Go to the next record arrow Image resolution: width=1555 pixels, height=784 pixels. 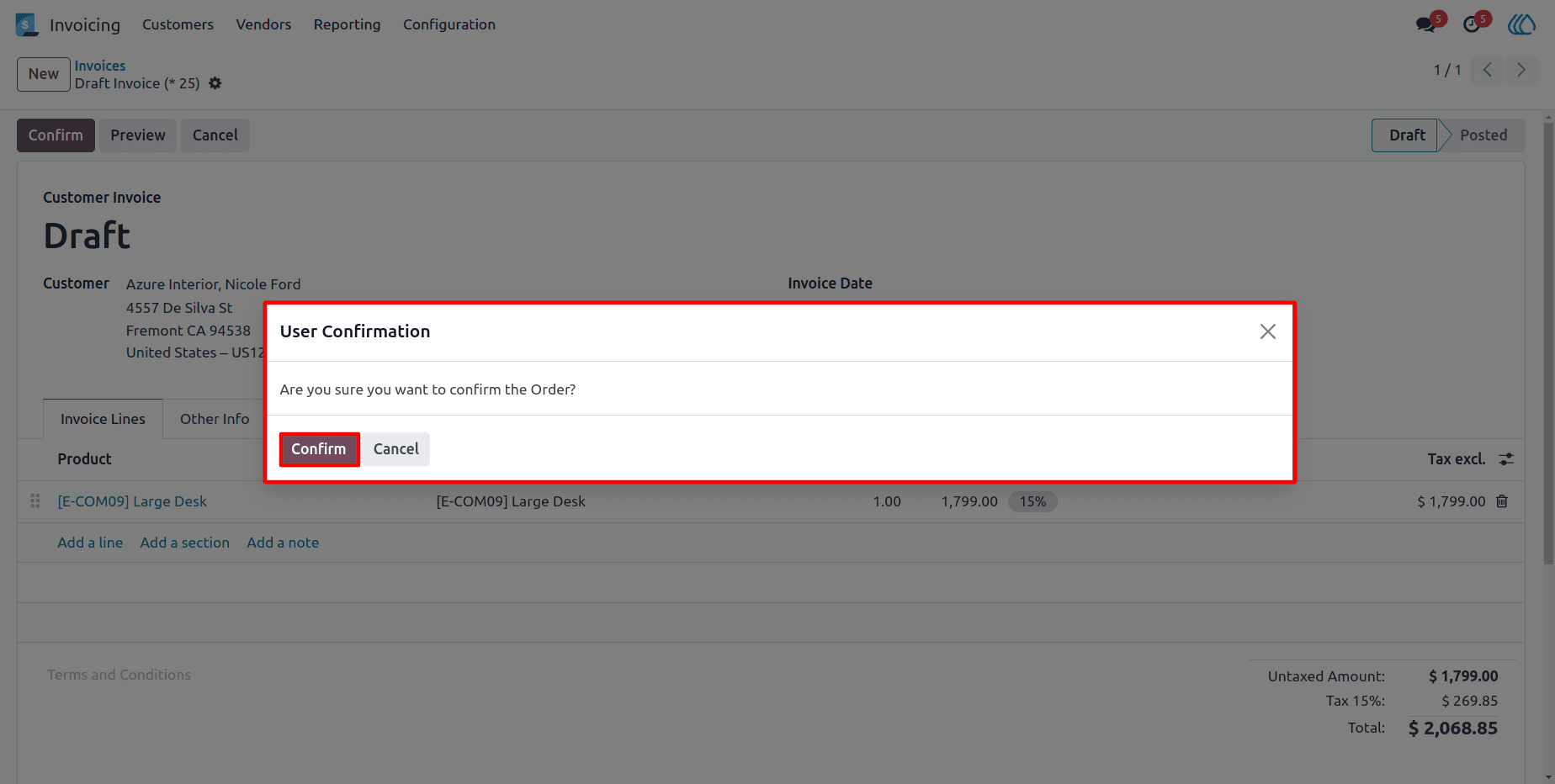pyautogui.click(x=1521, y=70)
